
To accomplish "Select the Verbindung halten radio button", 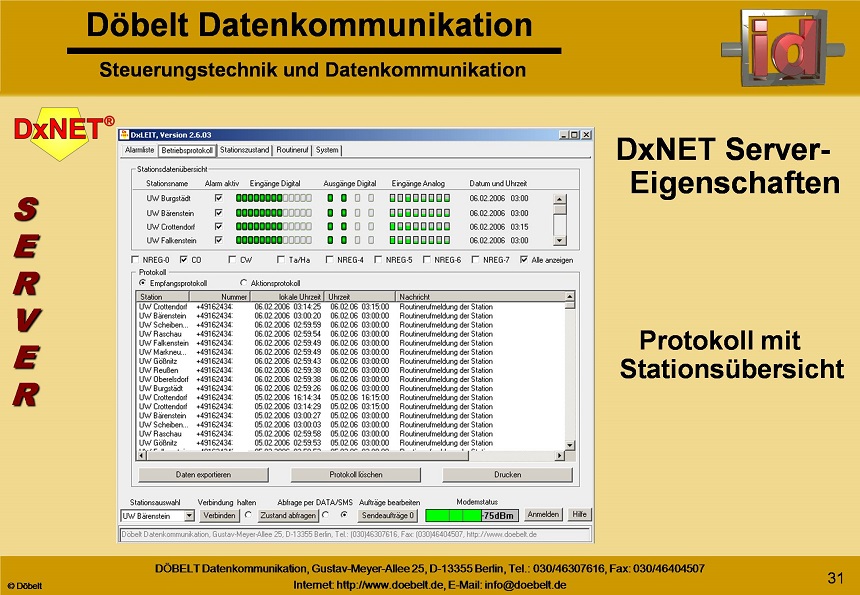I will pos(248,515).
